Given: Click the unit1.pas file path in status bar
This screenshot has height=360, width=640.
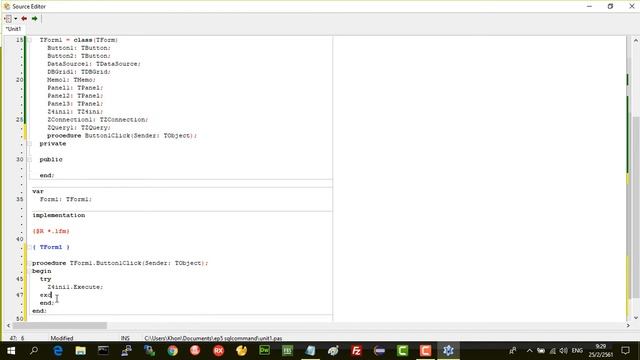Looking at the screenshot, I should click(213, 338).
